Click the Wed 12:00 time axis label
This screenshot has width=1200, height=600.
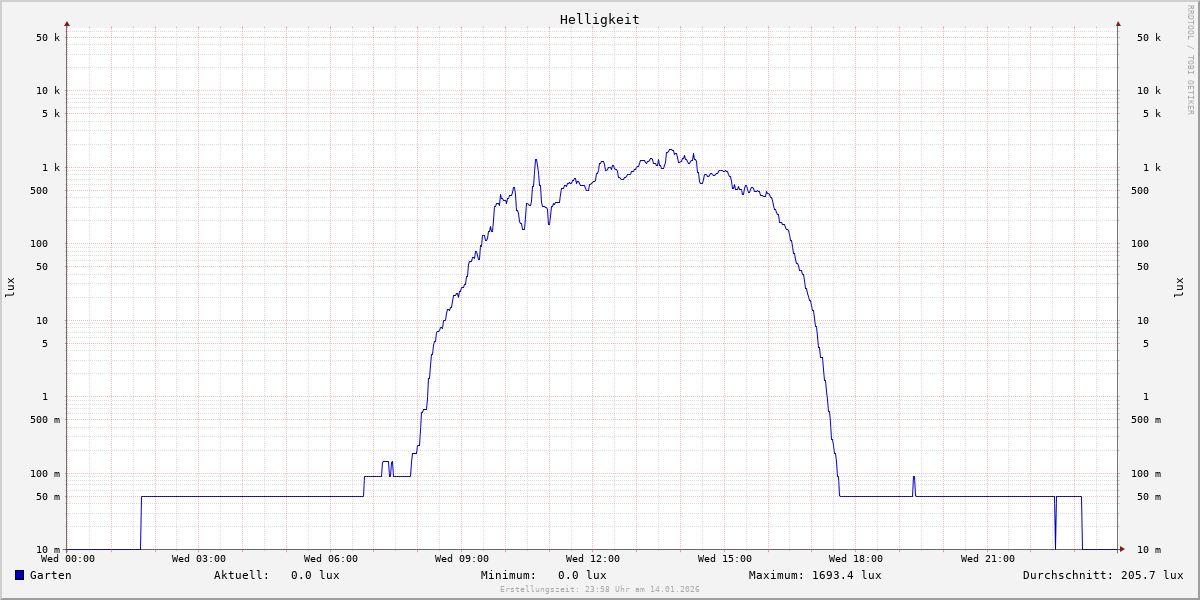click(x=593, y=559)
